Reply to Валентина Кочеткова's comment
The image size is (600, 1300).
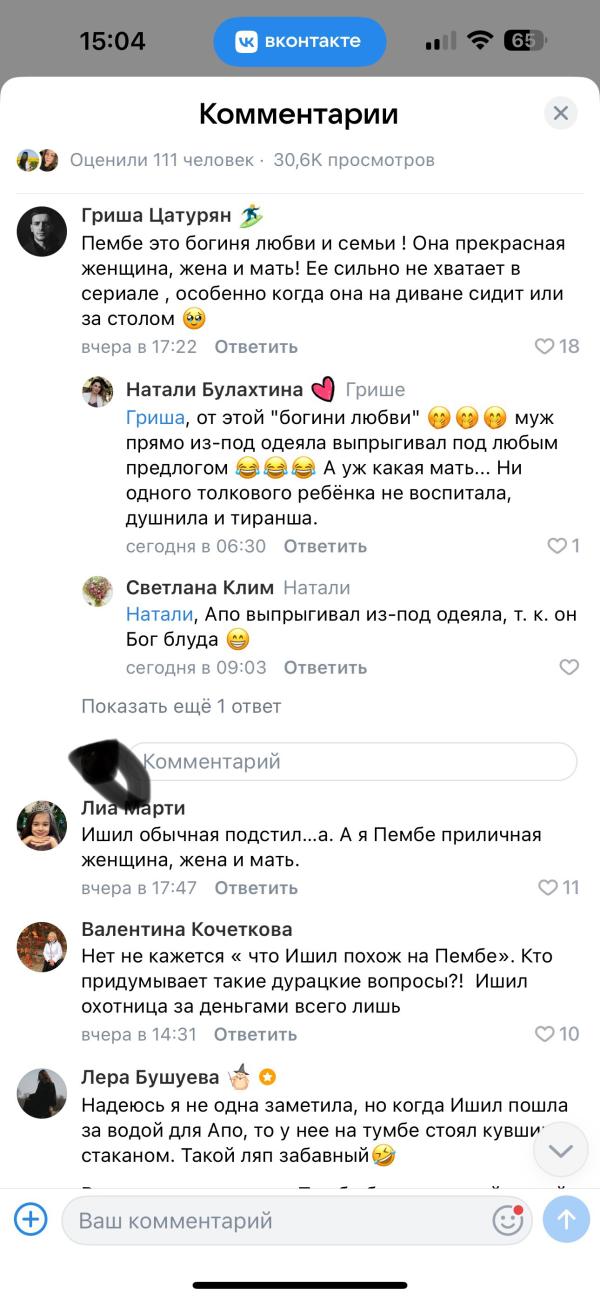pos(255,1034)
